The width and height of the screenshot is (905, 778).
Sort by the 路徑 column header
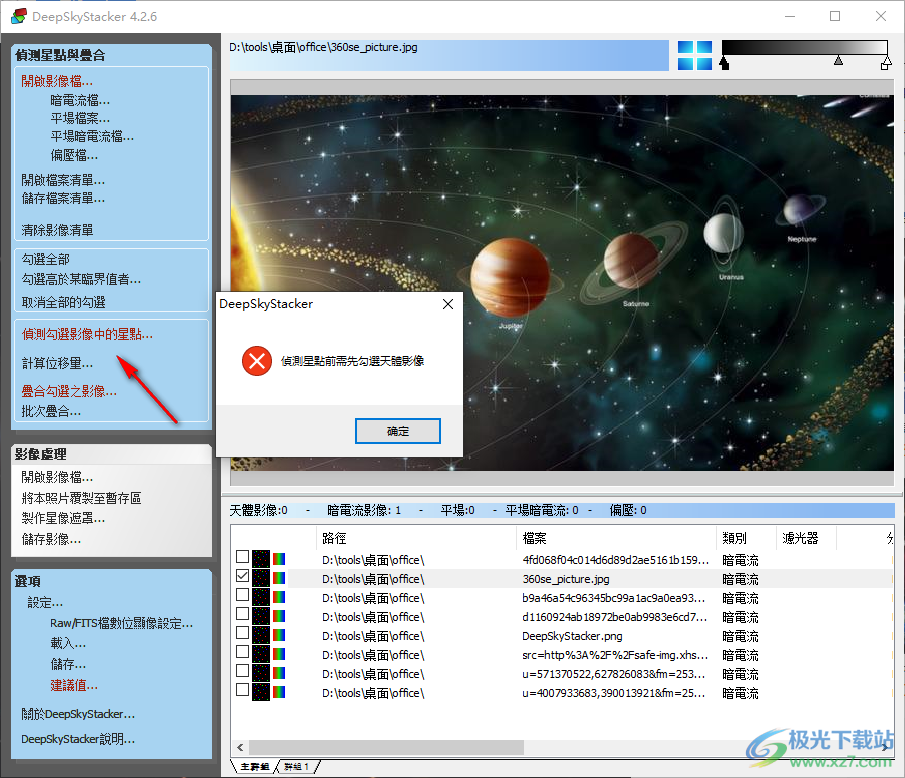click(x=416, y=538)
